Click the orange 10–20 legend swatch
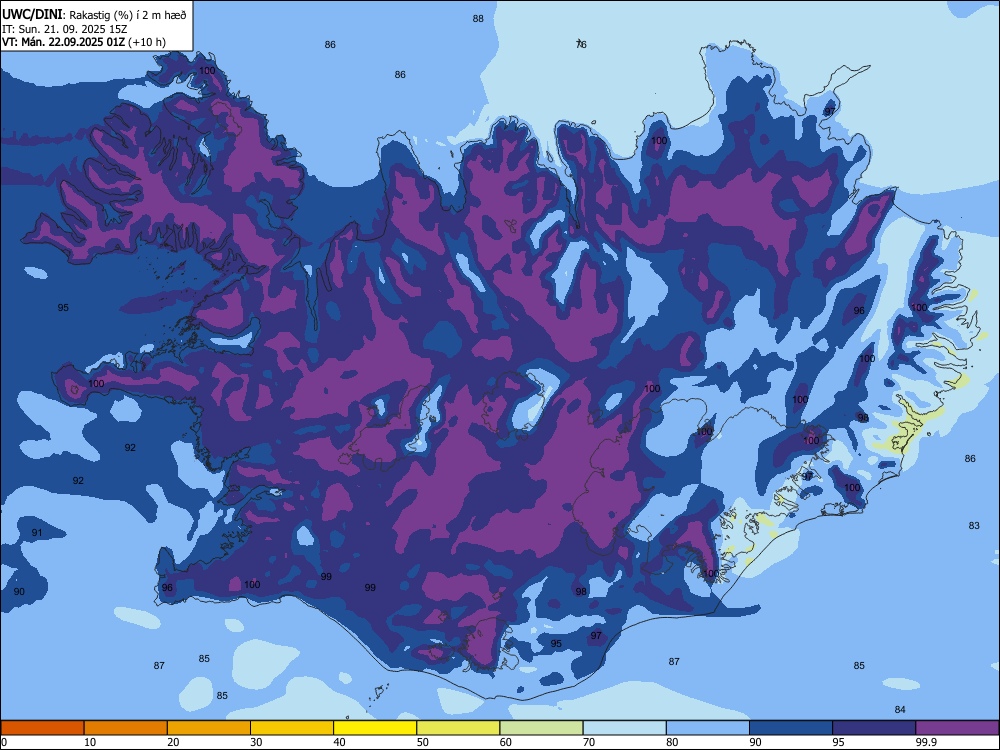This screenshot has width=1000, height=750. 126,728
